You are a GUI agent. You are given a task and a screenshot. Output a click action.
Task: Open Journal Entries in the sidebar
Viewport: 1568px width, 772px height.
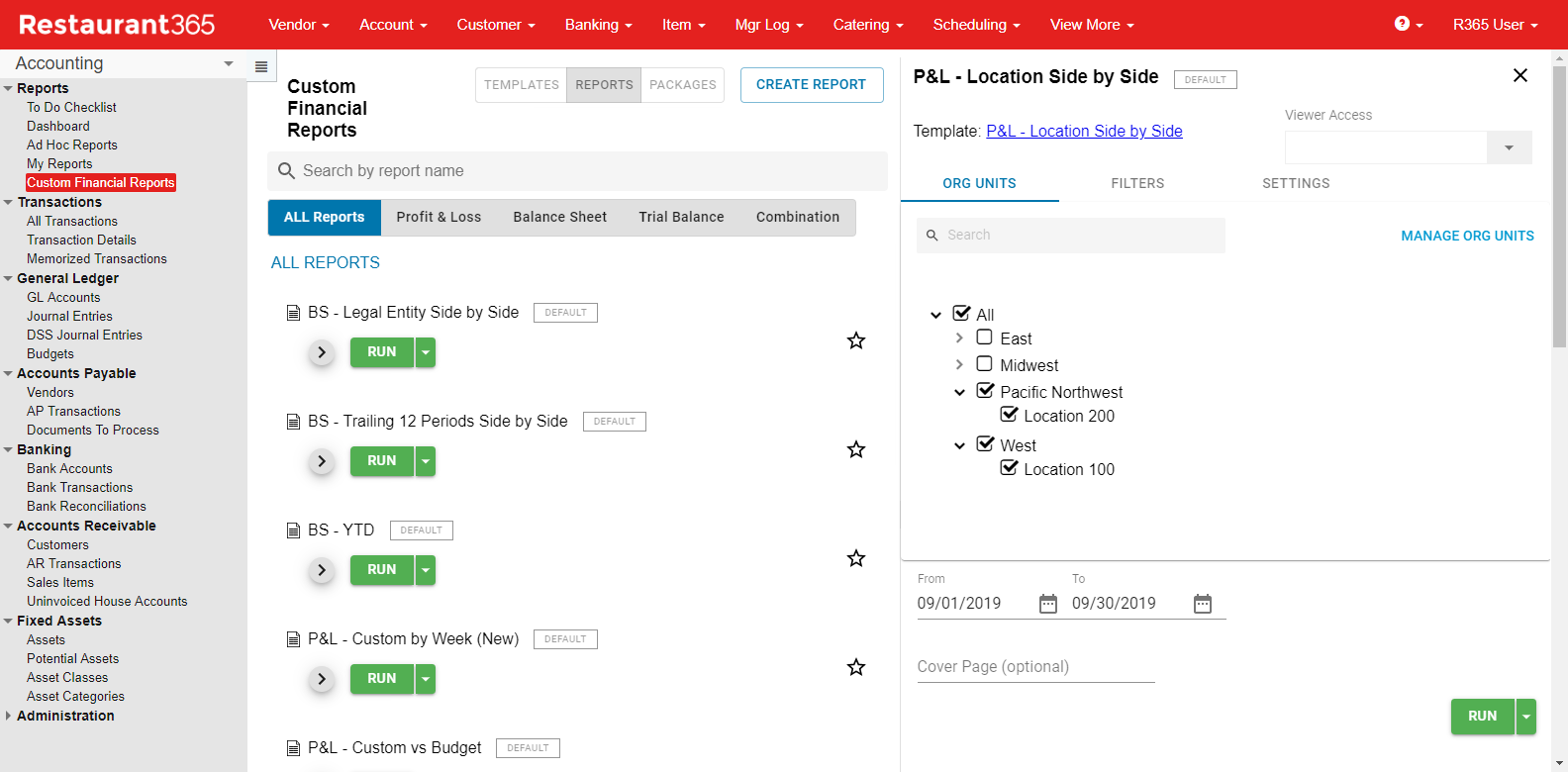(69, 316)
